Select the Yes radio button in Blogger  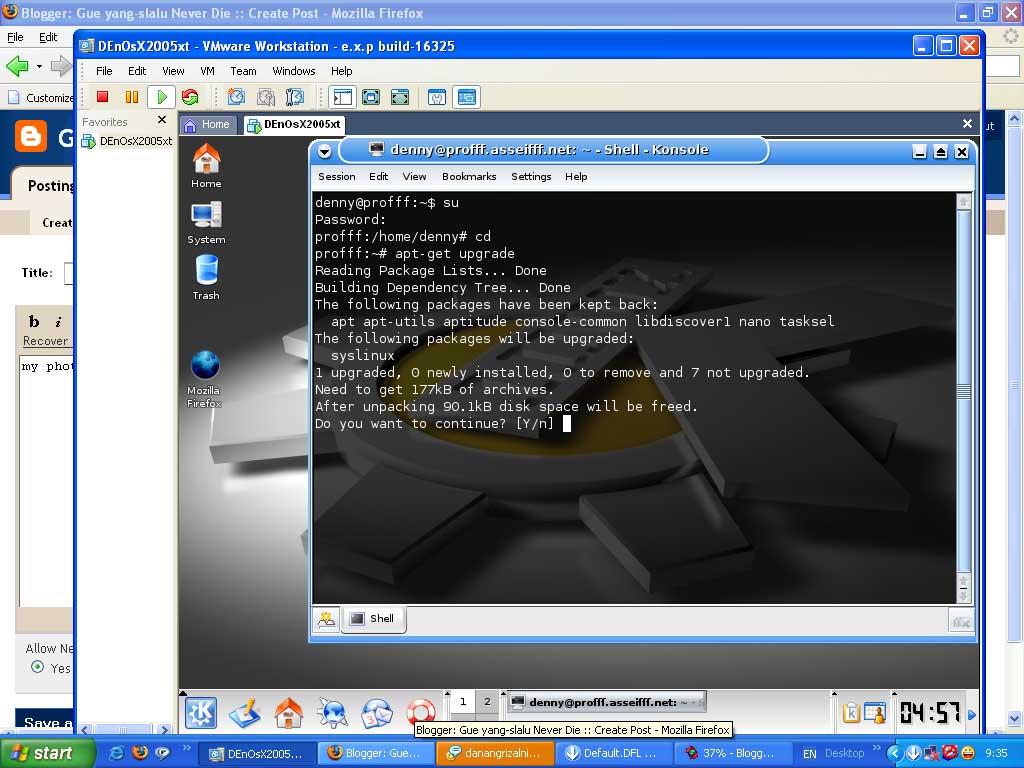[37, 667]
